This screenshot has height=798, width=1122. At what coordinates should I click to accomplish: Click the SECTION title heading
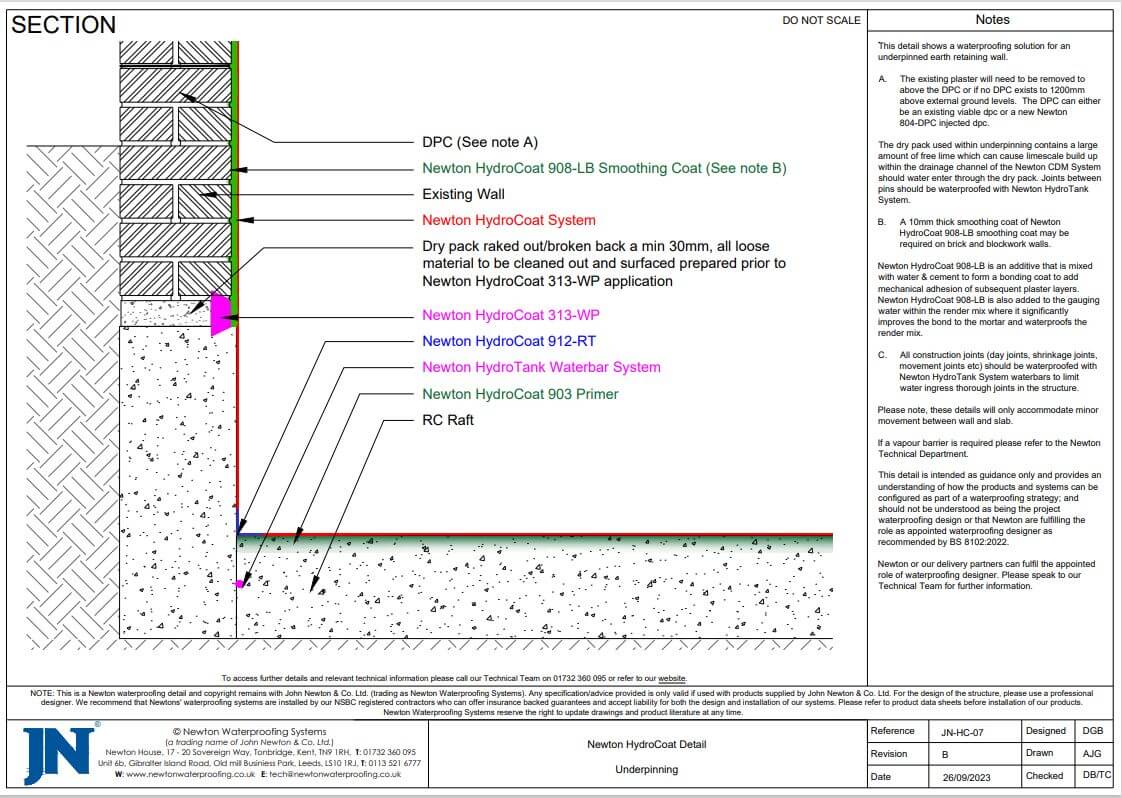63,25
